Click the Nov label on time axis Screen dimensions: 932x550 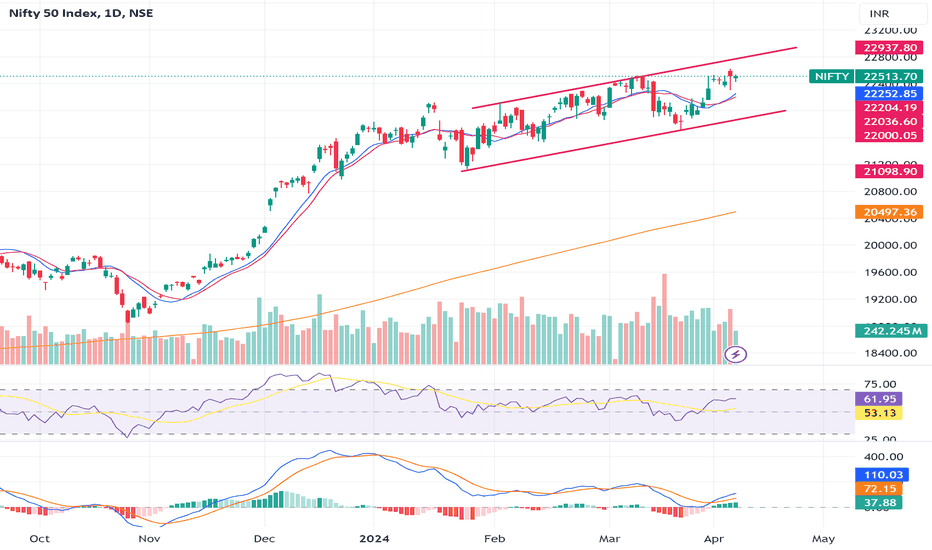click(x=149, y=539)
